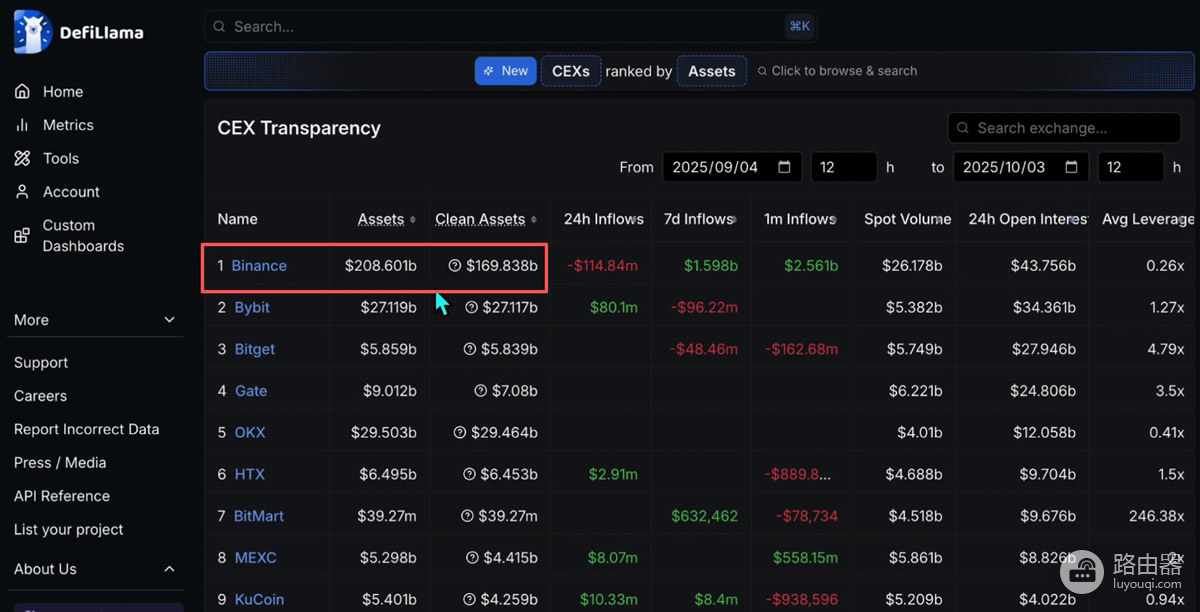This screenshot has width=1200, height=612.
Task: Click the help icon beside Bitget clean assets
Action: (470, 350)
